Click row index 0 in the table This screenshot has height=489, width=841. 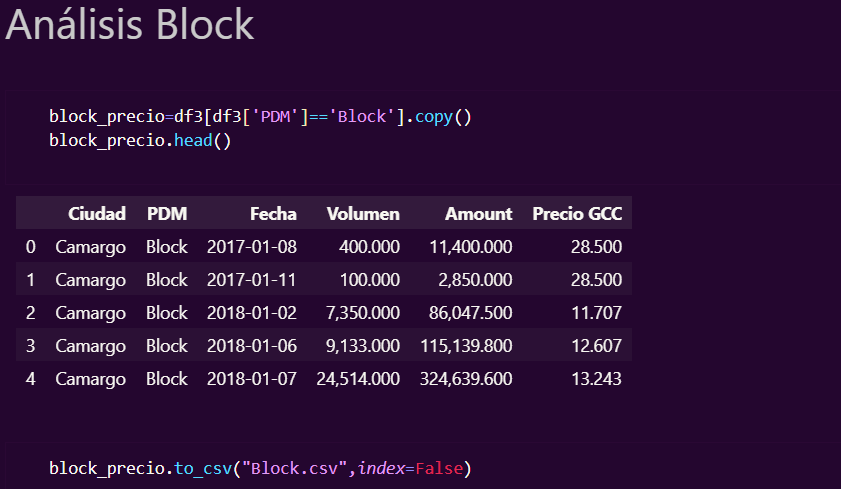pos(30,246)
